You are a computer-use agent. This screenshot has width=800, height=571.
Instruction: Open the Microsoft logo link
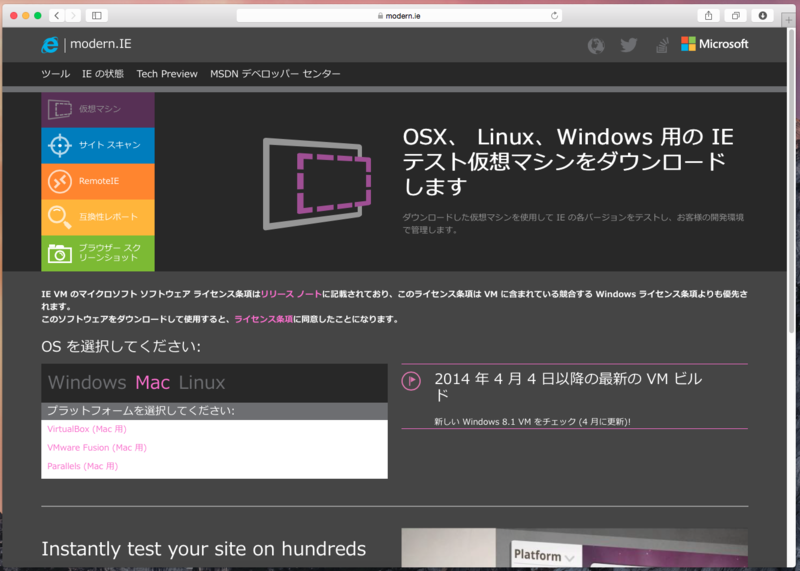pos(714,44)
